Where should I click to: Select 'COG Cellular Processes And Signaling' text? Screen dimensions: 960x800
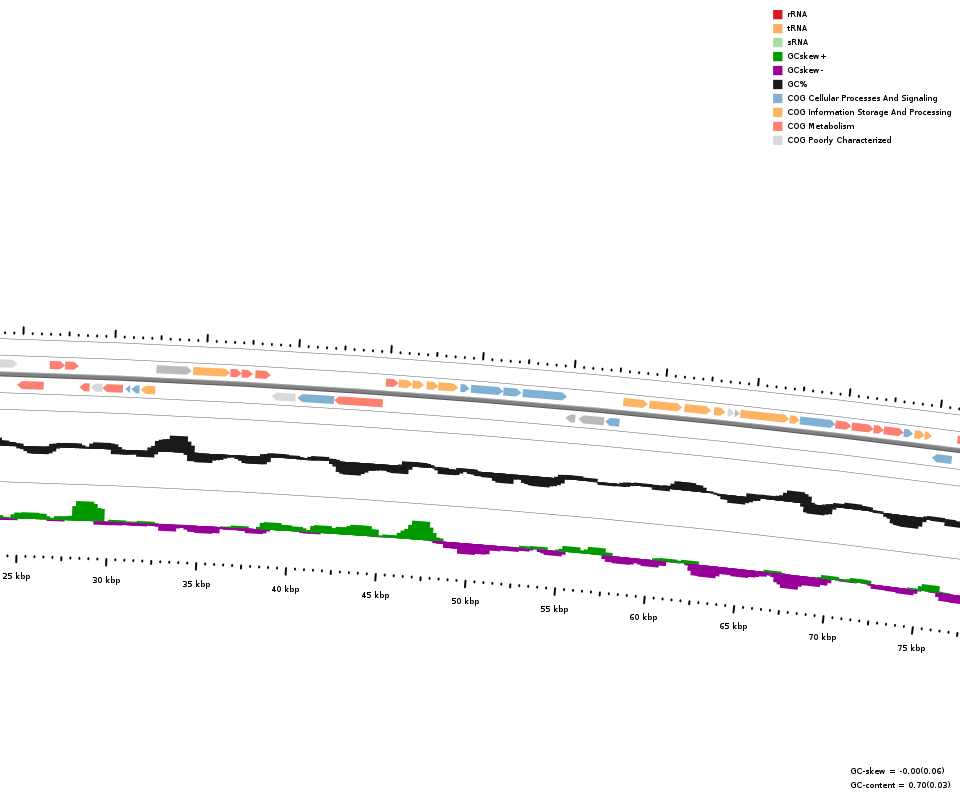click(x=862, y=98)
